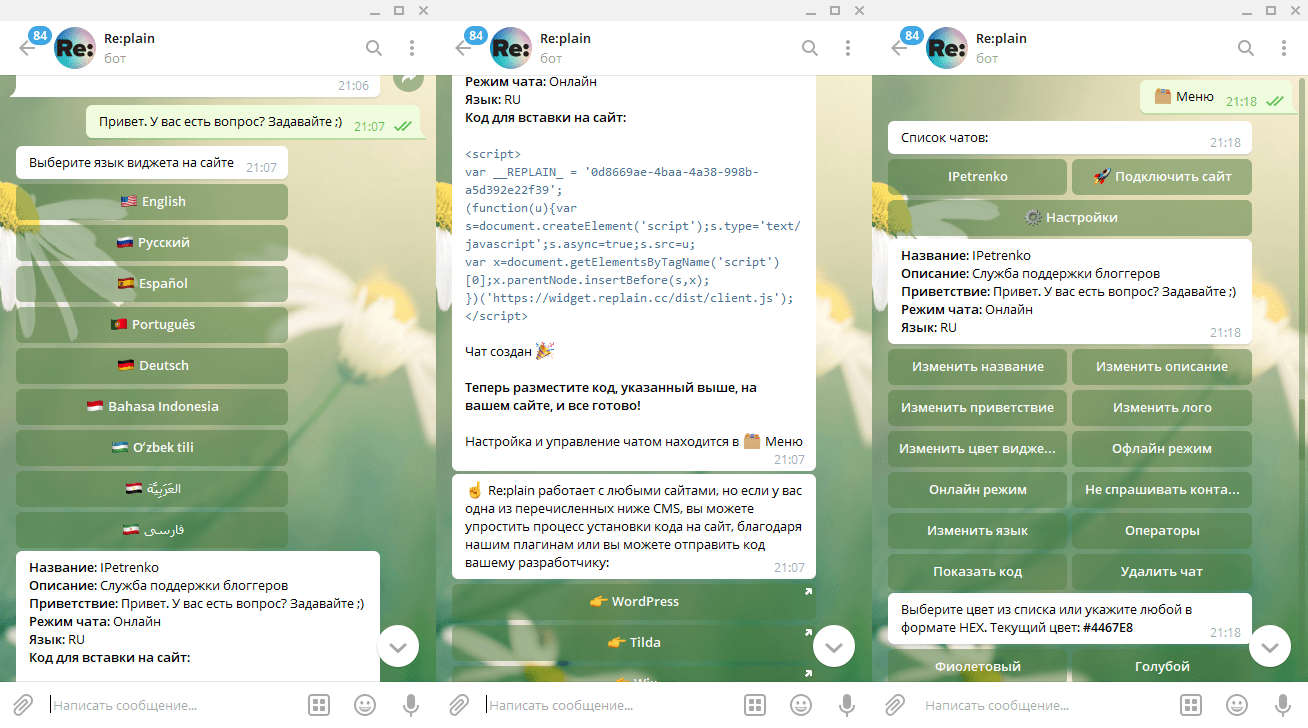Open the three-dot menu in the embed-code window

848,48
